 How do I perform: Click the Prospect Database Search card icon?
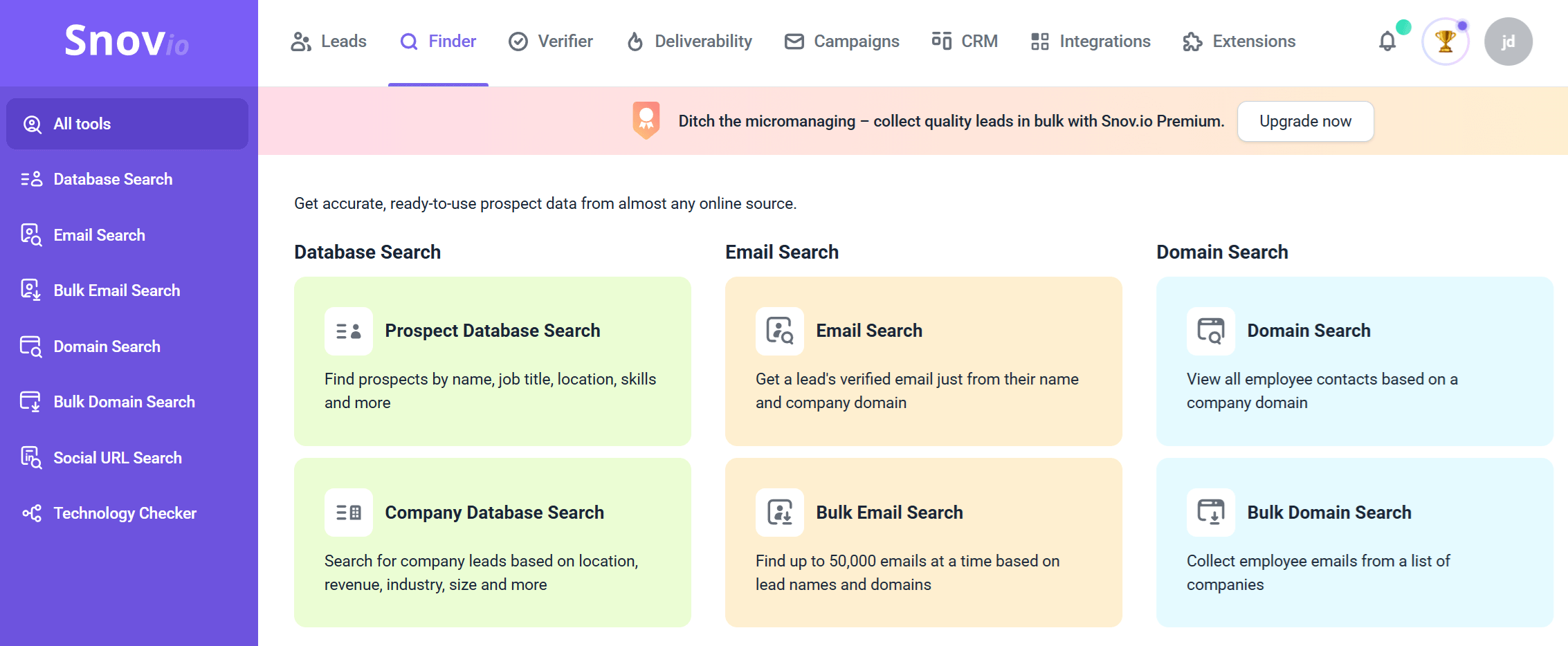pos(349,331)
